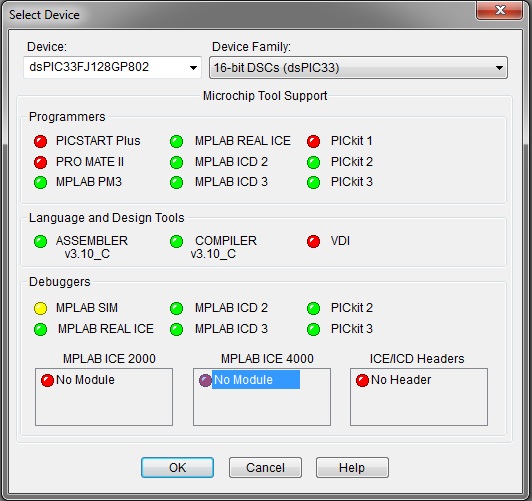
Task: Click the MPLAB SIM label
Action: 87,308
